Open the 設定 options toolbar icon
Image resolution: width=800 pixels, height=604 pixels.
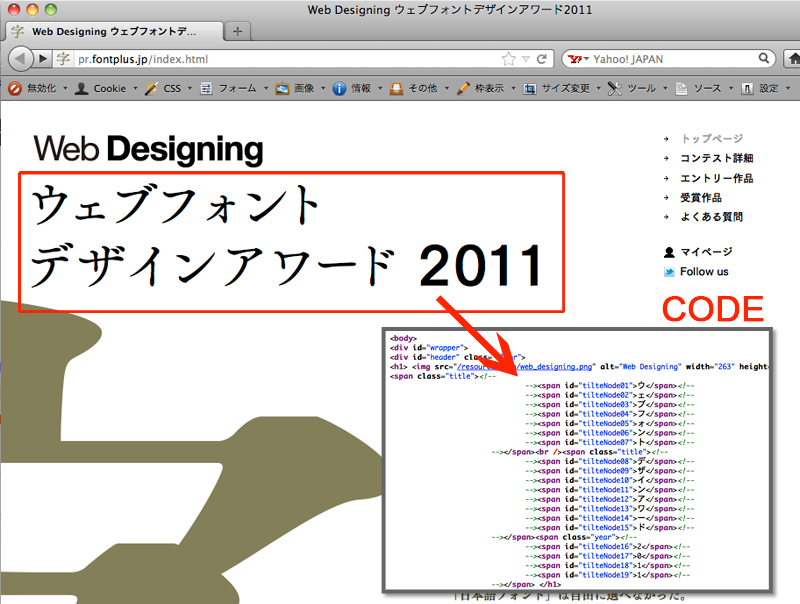tap(747, 89)
